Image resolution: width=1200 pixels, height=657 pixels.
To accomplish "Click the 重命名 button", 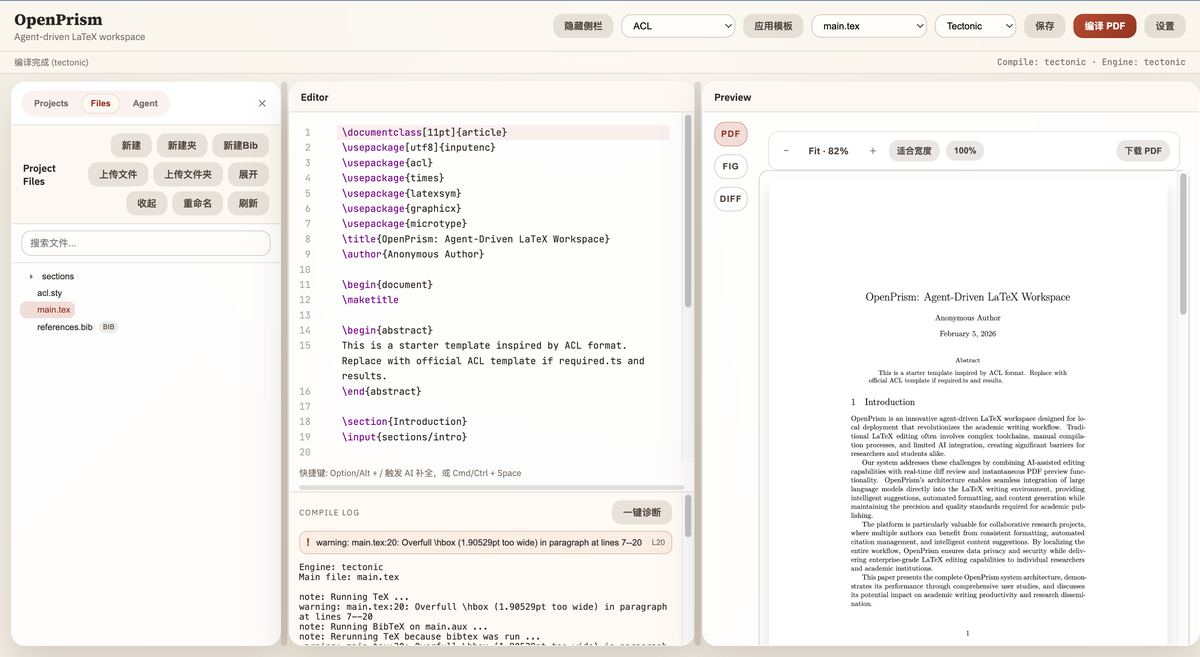I will tap(197, 203).
